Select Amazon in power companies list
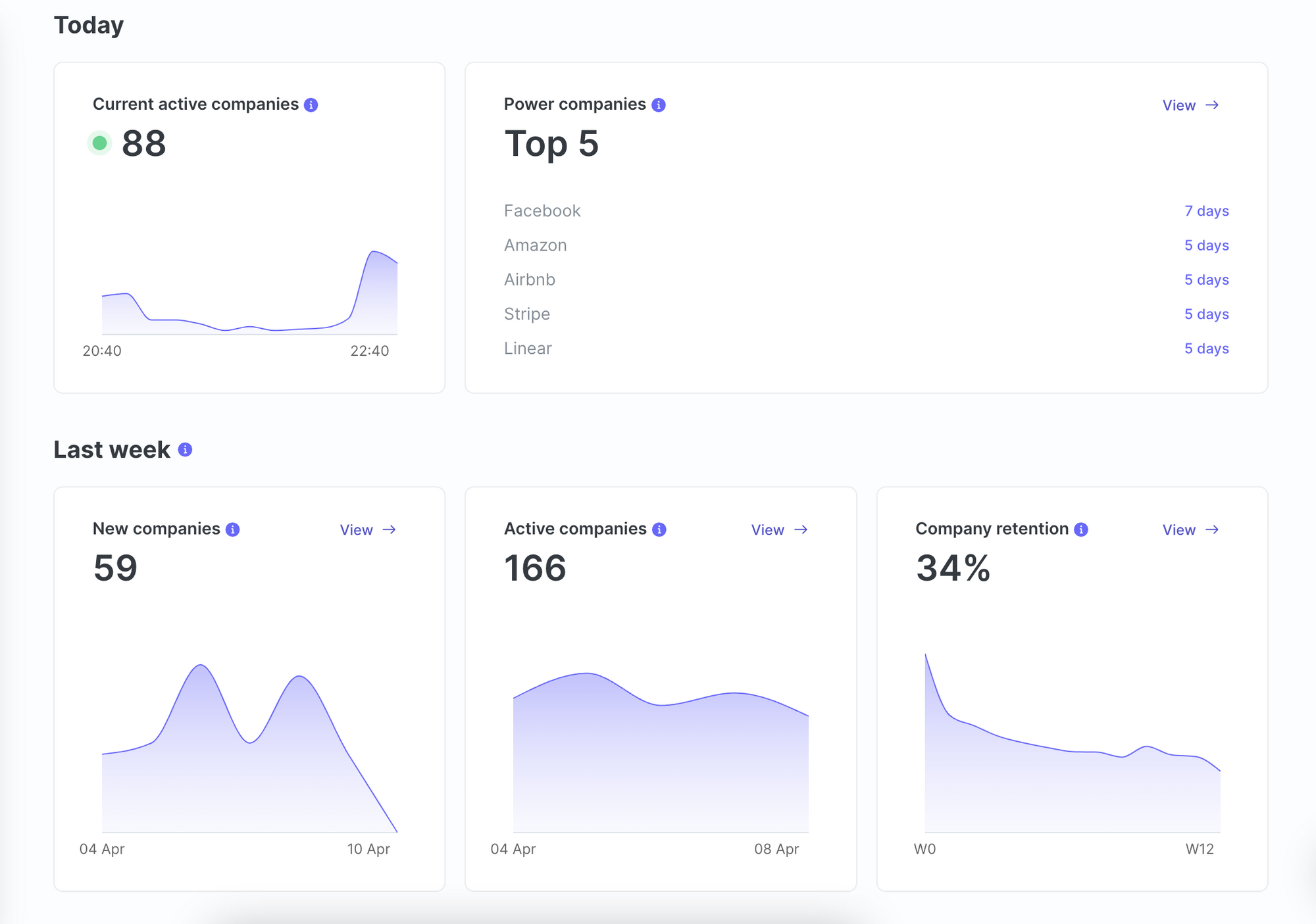This screenshot has height=924, width=1316. pos(535,245)
